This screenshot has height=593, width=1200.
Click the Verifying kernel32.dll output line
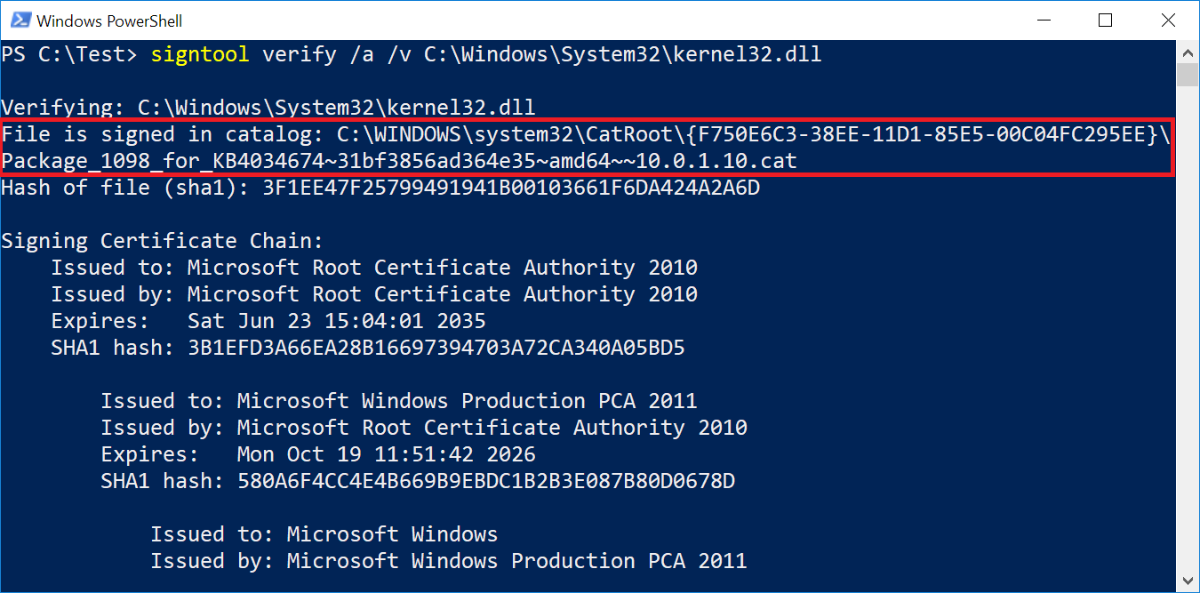tap(268, 107)
